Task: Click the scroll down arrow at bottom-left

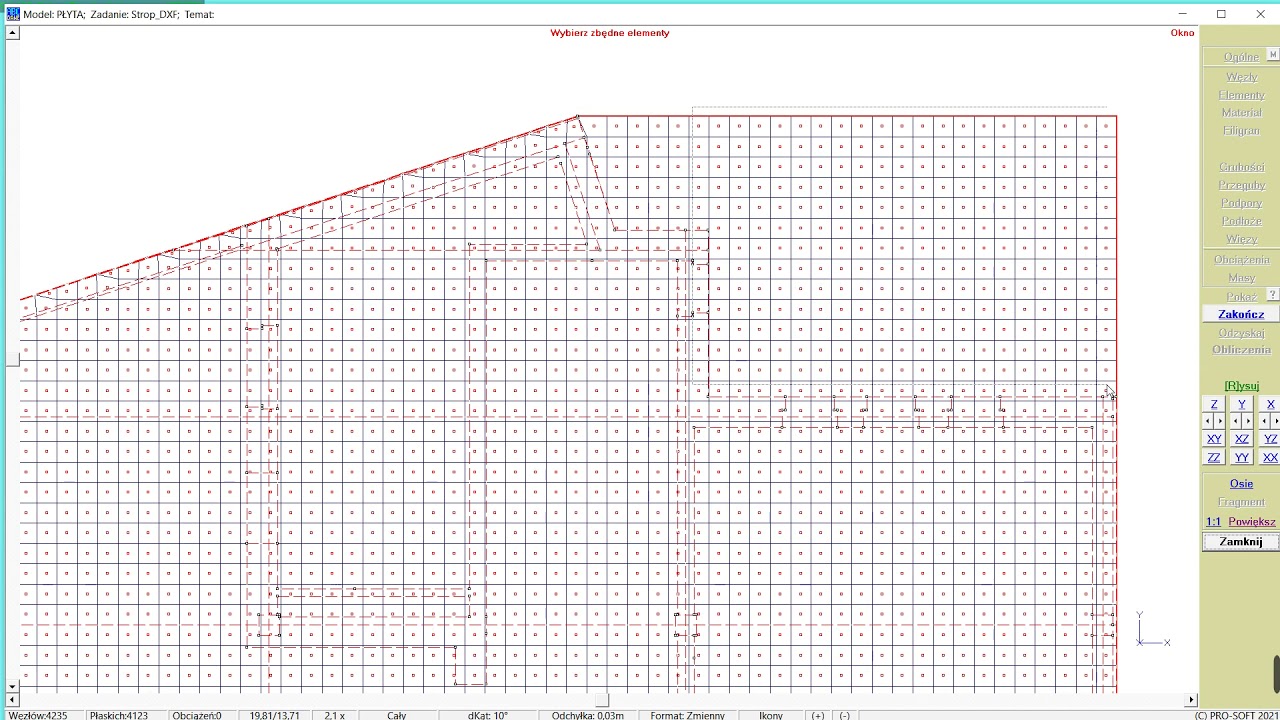Action: (x=12, y=687)
